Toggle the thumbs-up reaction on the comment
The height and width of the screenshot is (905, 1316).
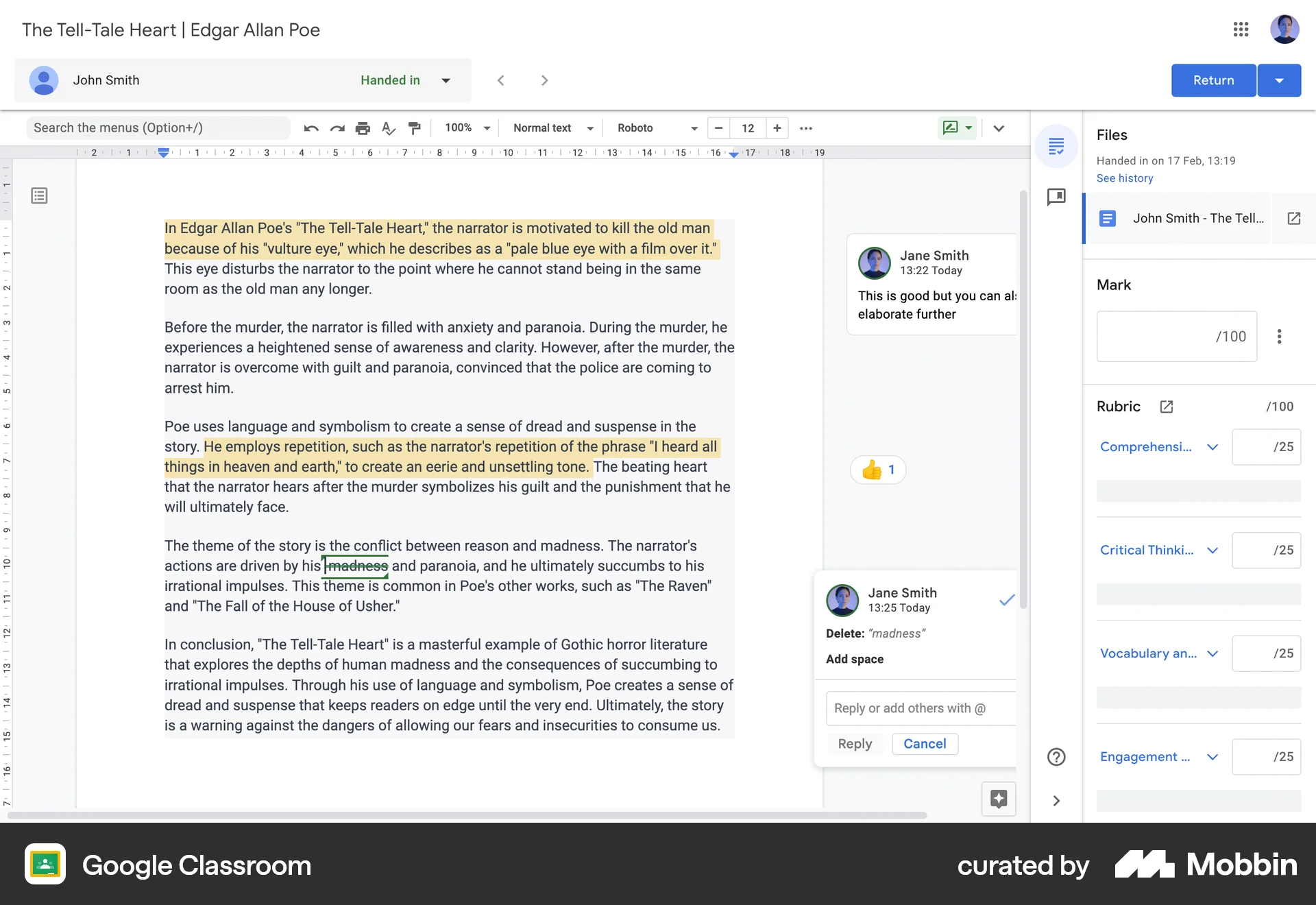pyautogui.click(x=877, y=470)
